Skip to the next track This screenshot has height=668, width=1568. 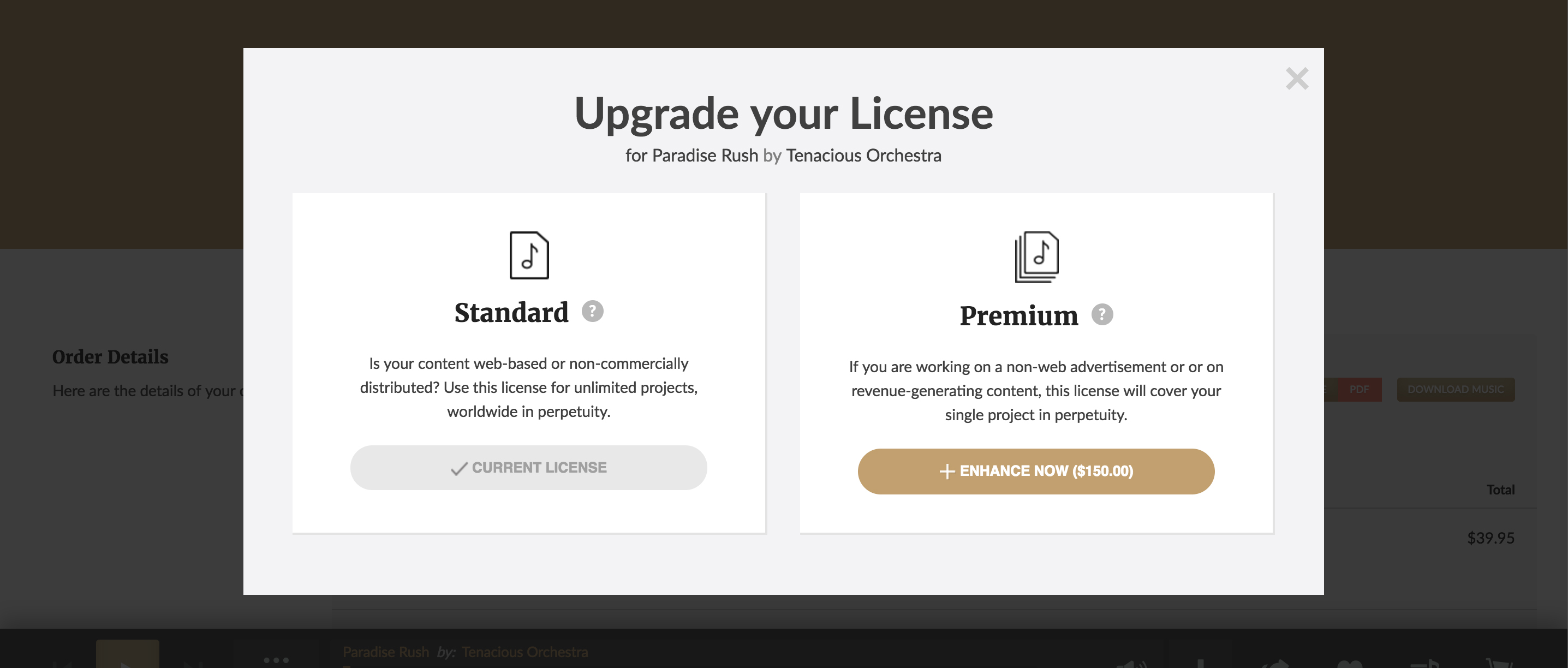pos(194,665)
